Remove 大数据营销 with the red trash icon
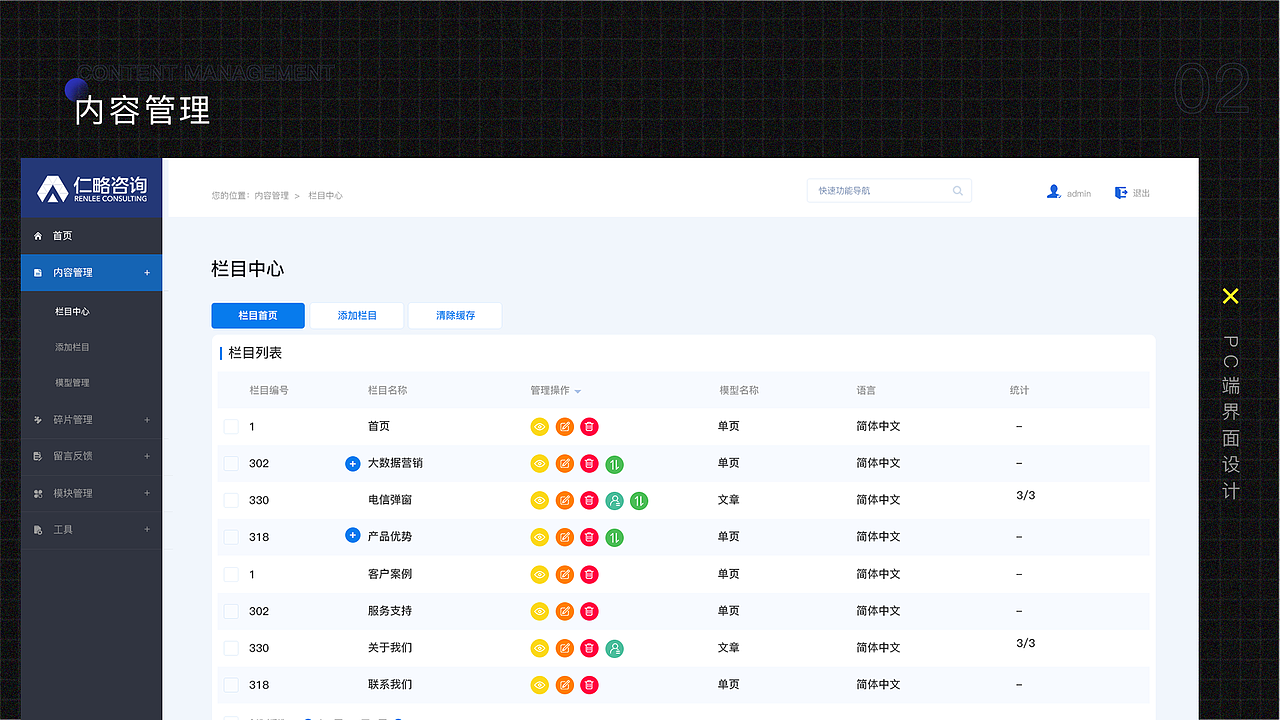This screenshot has height=720, width=1280. point(590,464)
